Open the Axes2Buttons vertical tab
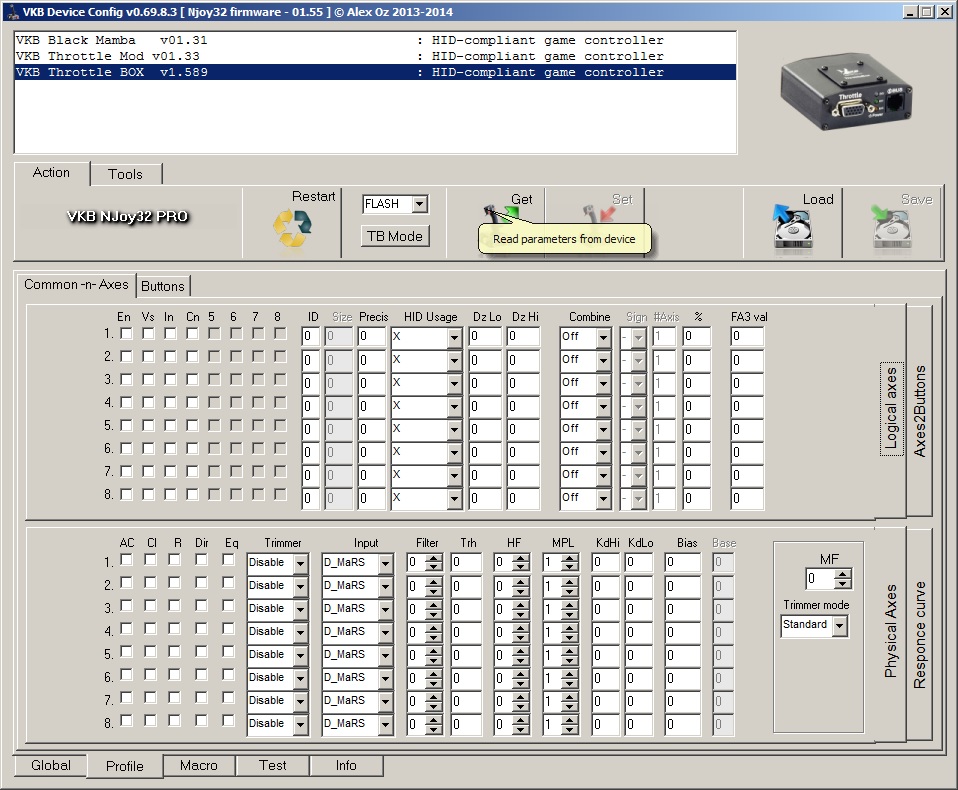 click(x=921, y=410)
